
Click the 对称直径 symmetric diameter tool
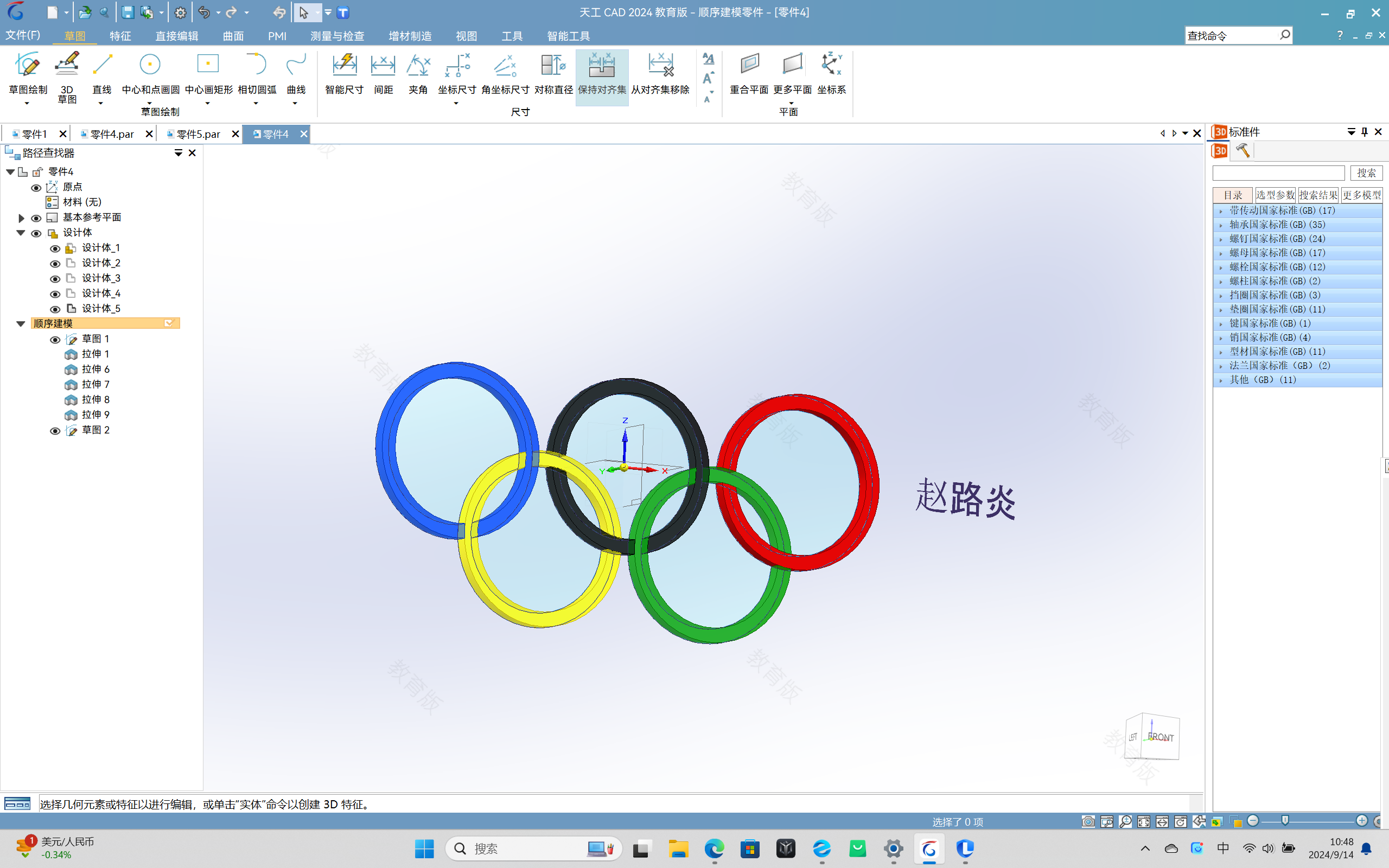point(553,73)
